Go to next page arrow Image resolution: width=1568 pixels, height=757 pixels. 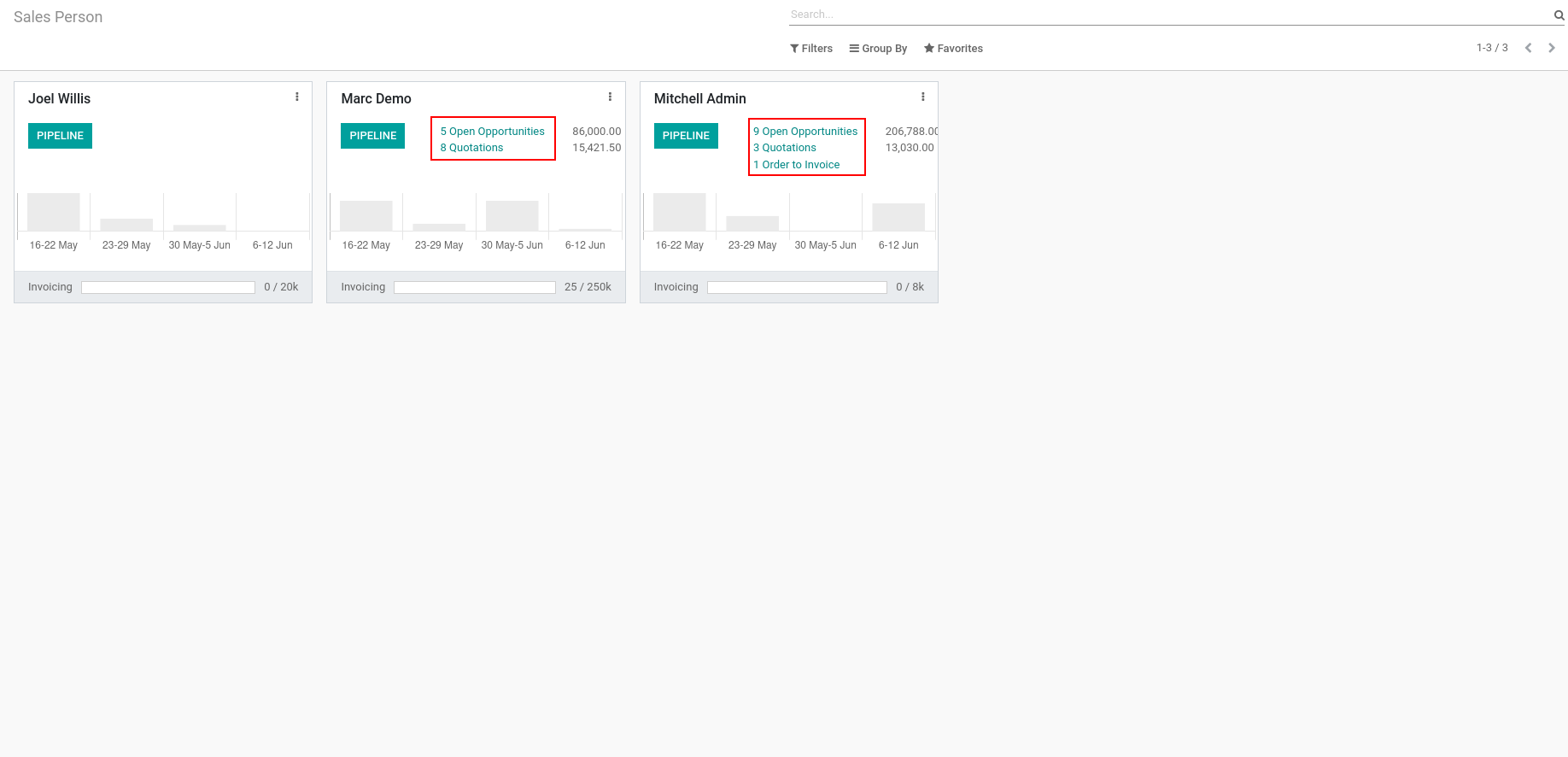[1552, 48]
